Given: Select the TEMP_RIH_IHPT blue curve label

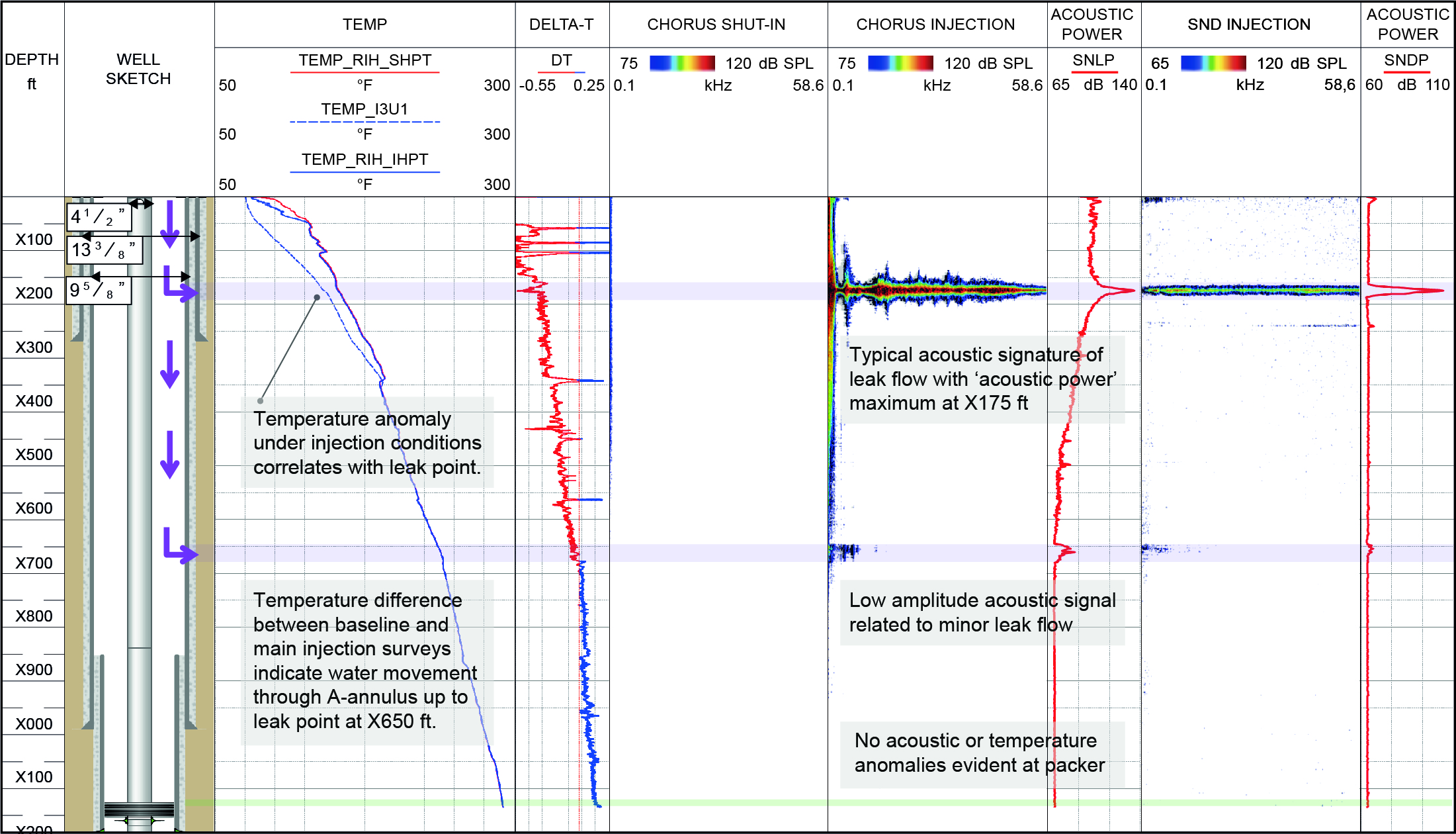Looking at the screenshot, I should (364, 159).
